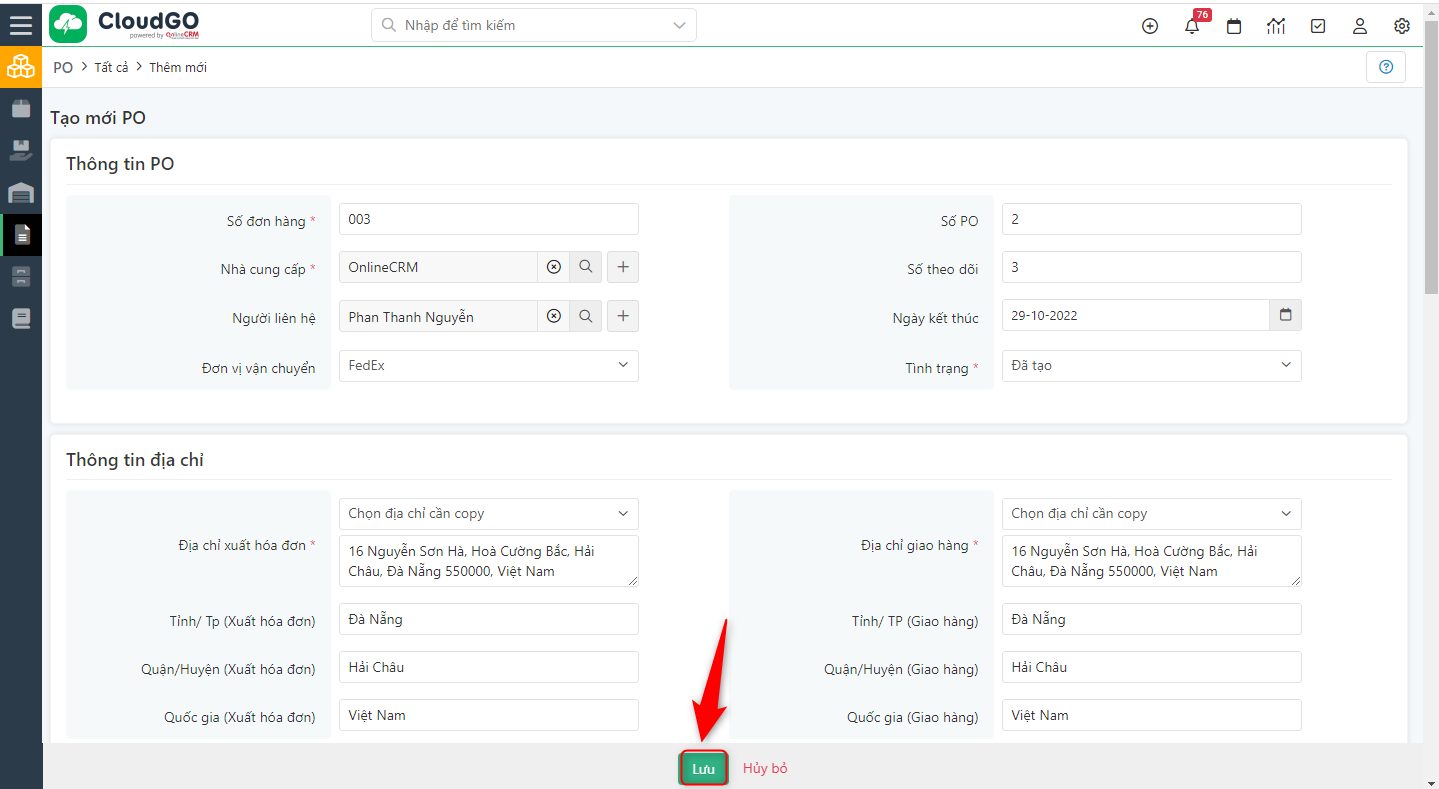
Task: Toggle the hamburger menu icon
Action: (x=20, y=25)
